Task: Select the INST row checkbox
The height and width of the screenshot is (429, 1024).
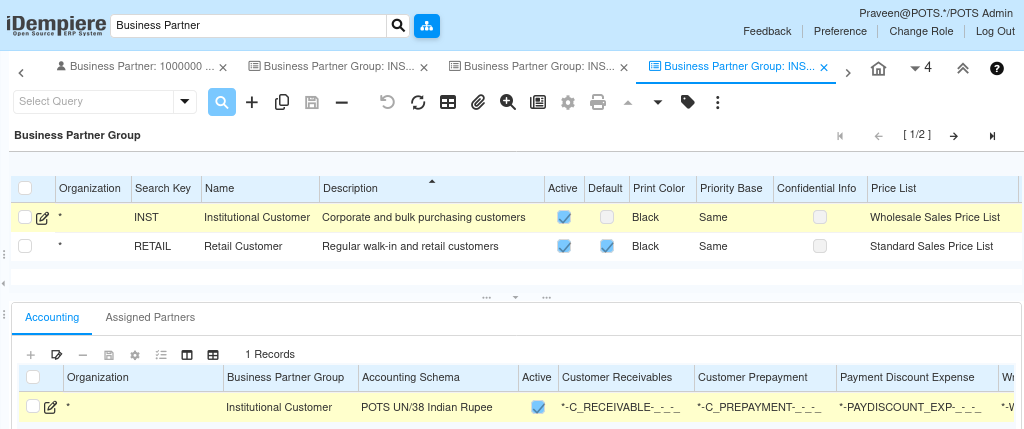Action: pyautogui.click(x=25, y=217)
